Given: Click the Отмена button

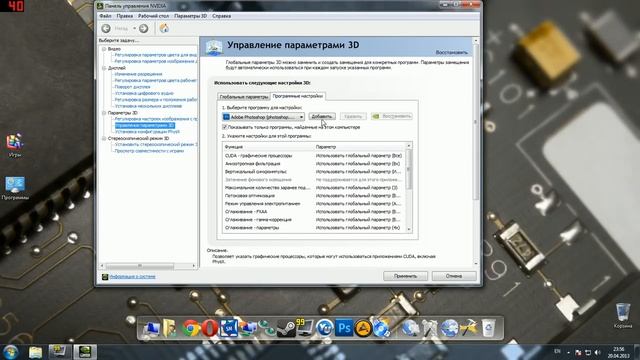Looking at the screenshot, I should tap(454, 276).
